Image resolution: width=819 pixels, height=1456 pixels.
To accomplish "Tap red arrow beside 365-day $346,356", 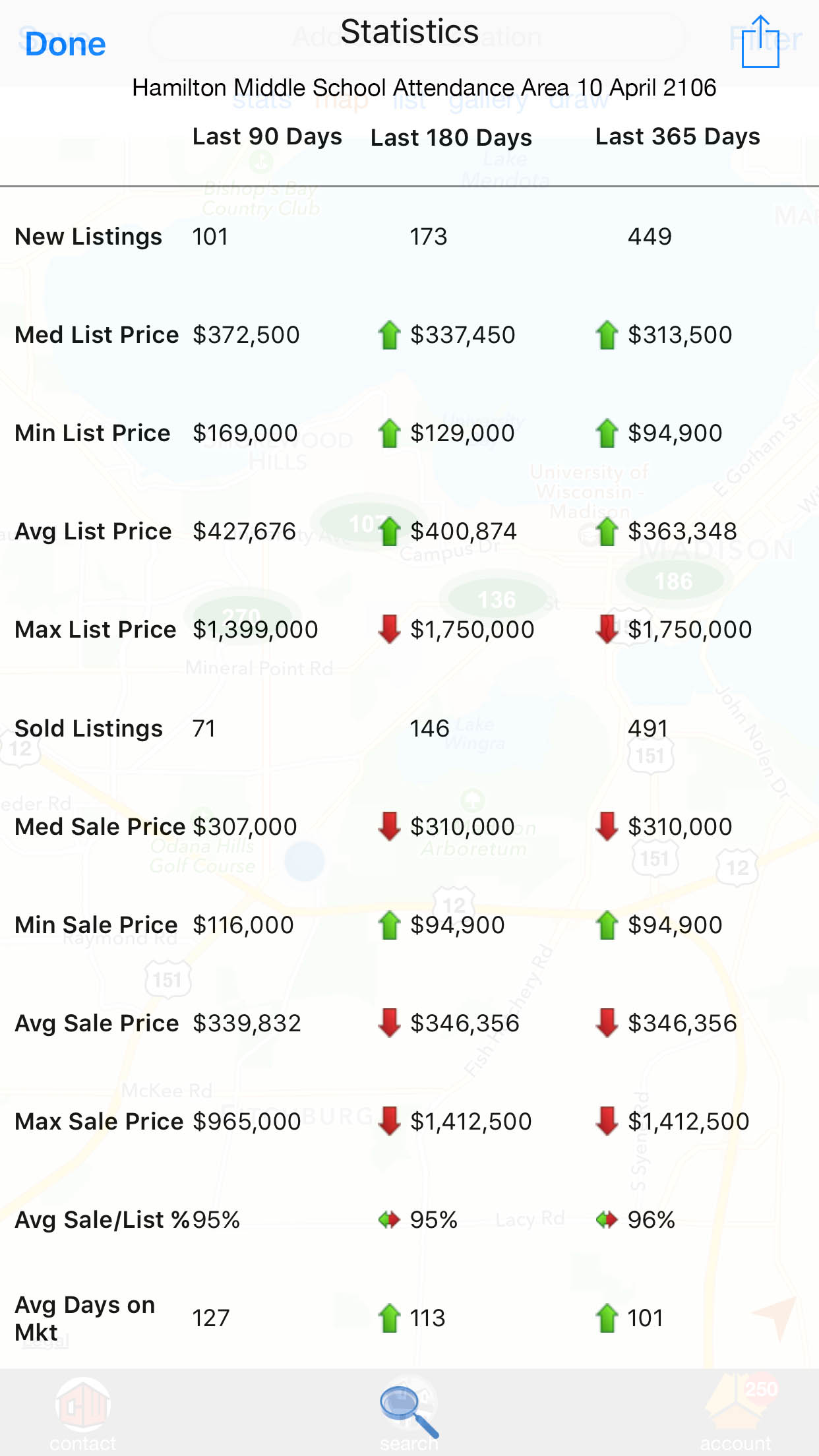I will [607, 1023].
